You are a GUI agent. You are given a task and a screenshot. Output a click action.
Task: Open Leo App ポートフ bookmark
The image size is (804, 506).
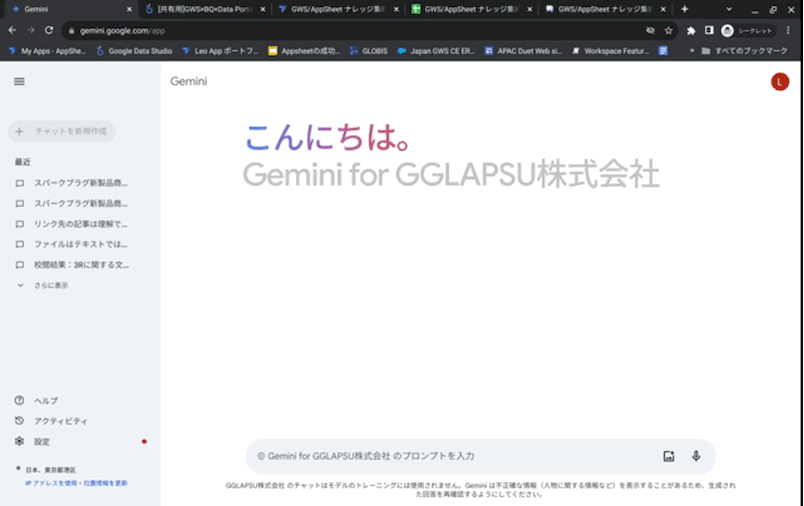pyautogui.click(x=220, y=51)
